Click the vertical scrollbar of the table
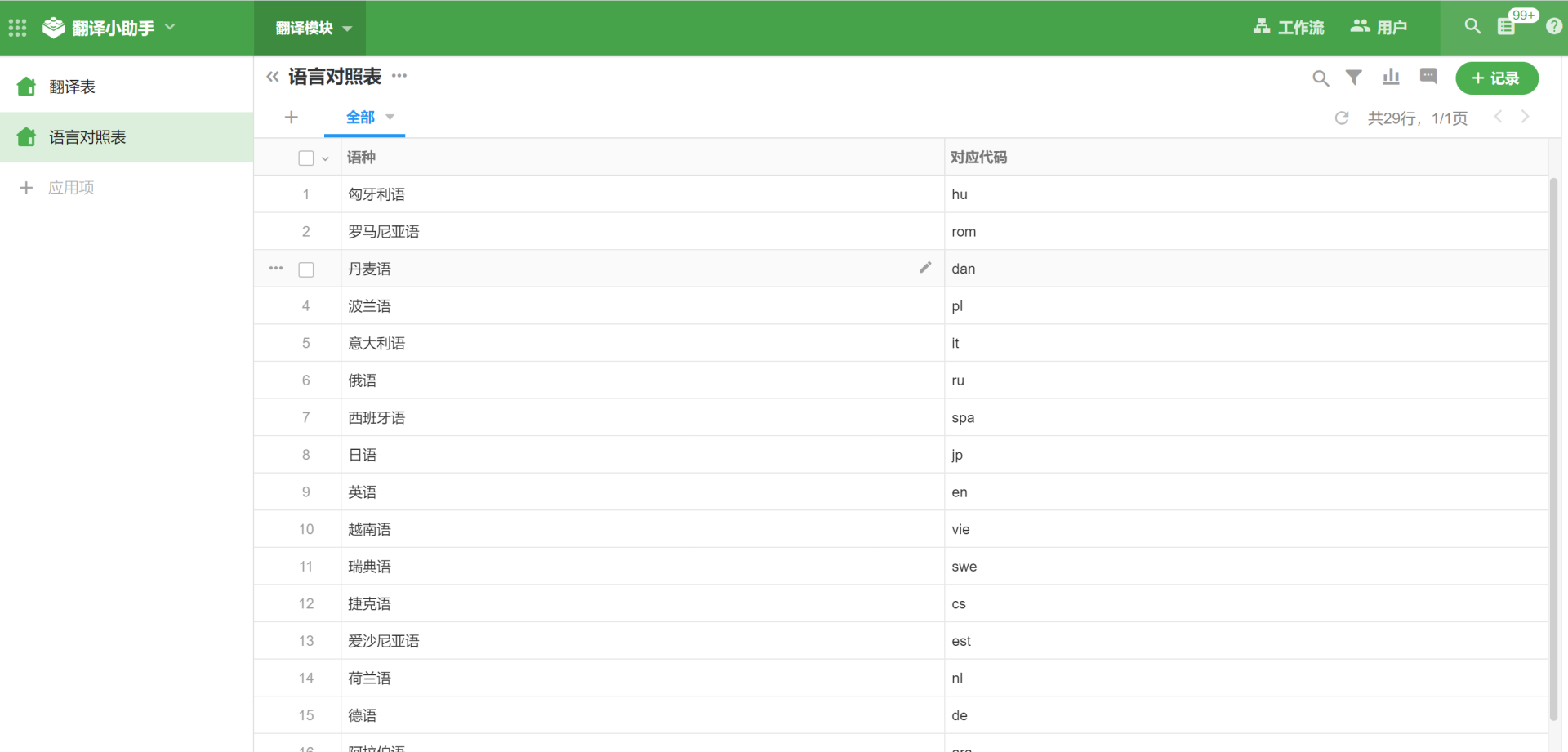The height and width of the screenshot is (752, 1568). click(x=1553, y=449)
